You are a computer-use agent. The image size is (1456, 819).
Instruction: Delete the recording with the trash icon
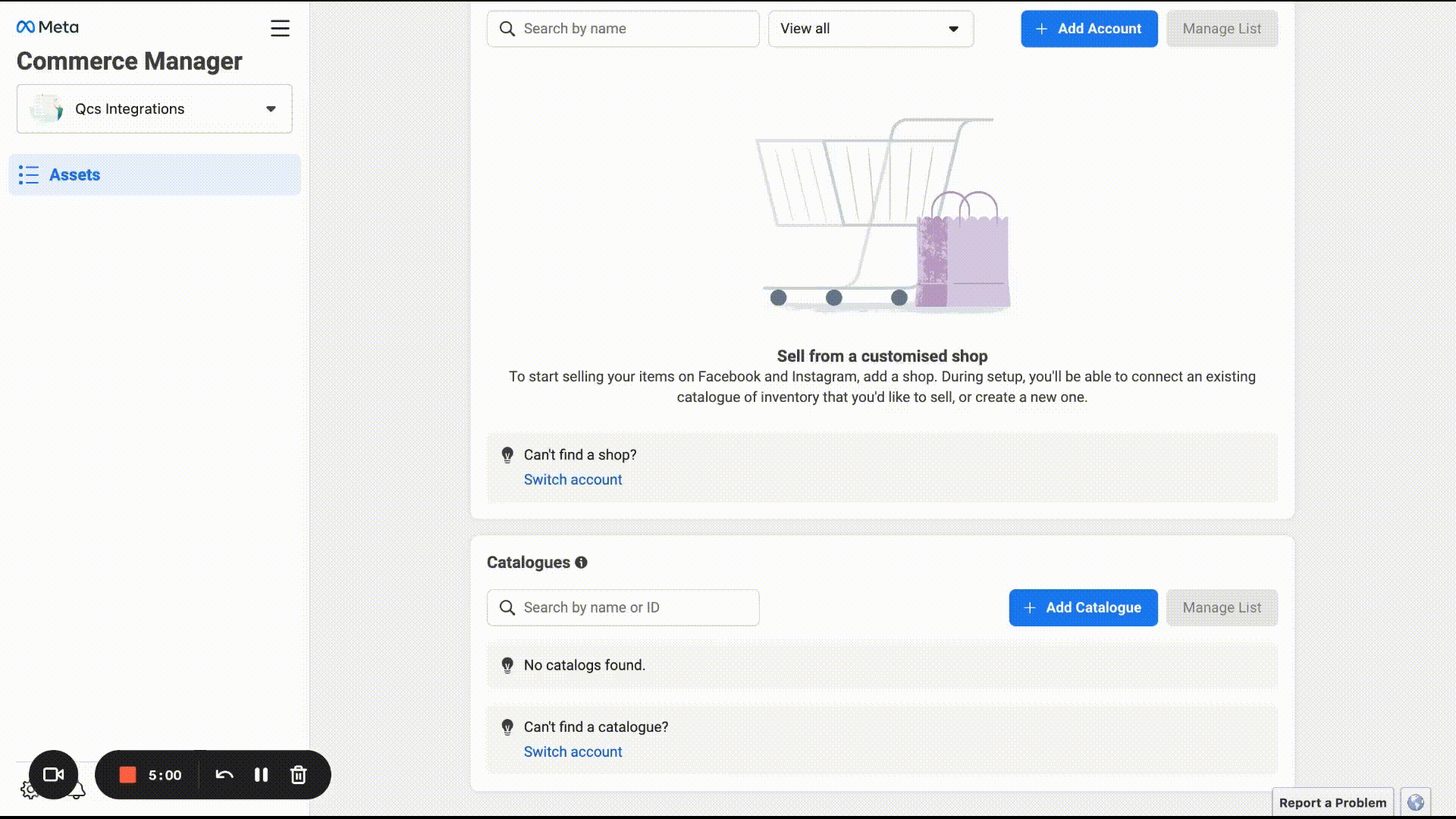tap(298, 774)
